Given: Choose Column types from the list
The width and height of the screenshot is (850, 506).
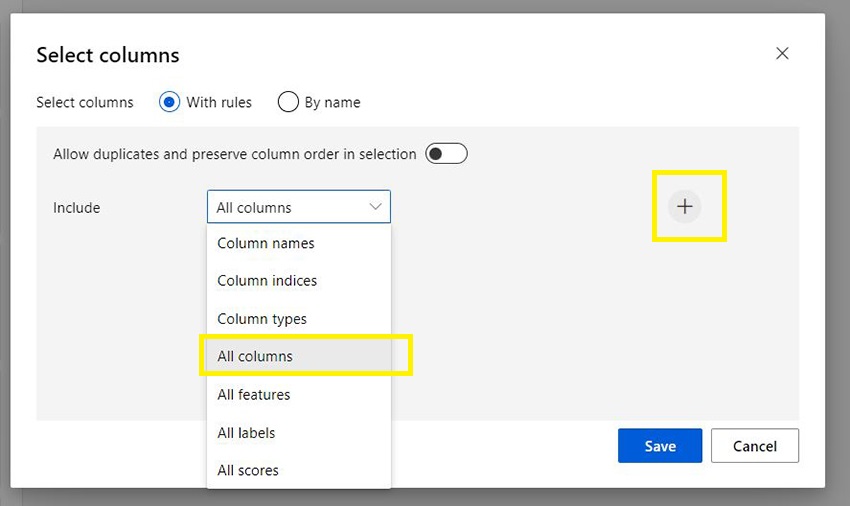Looking at the screenshot, I should 262,319.
